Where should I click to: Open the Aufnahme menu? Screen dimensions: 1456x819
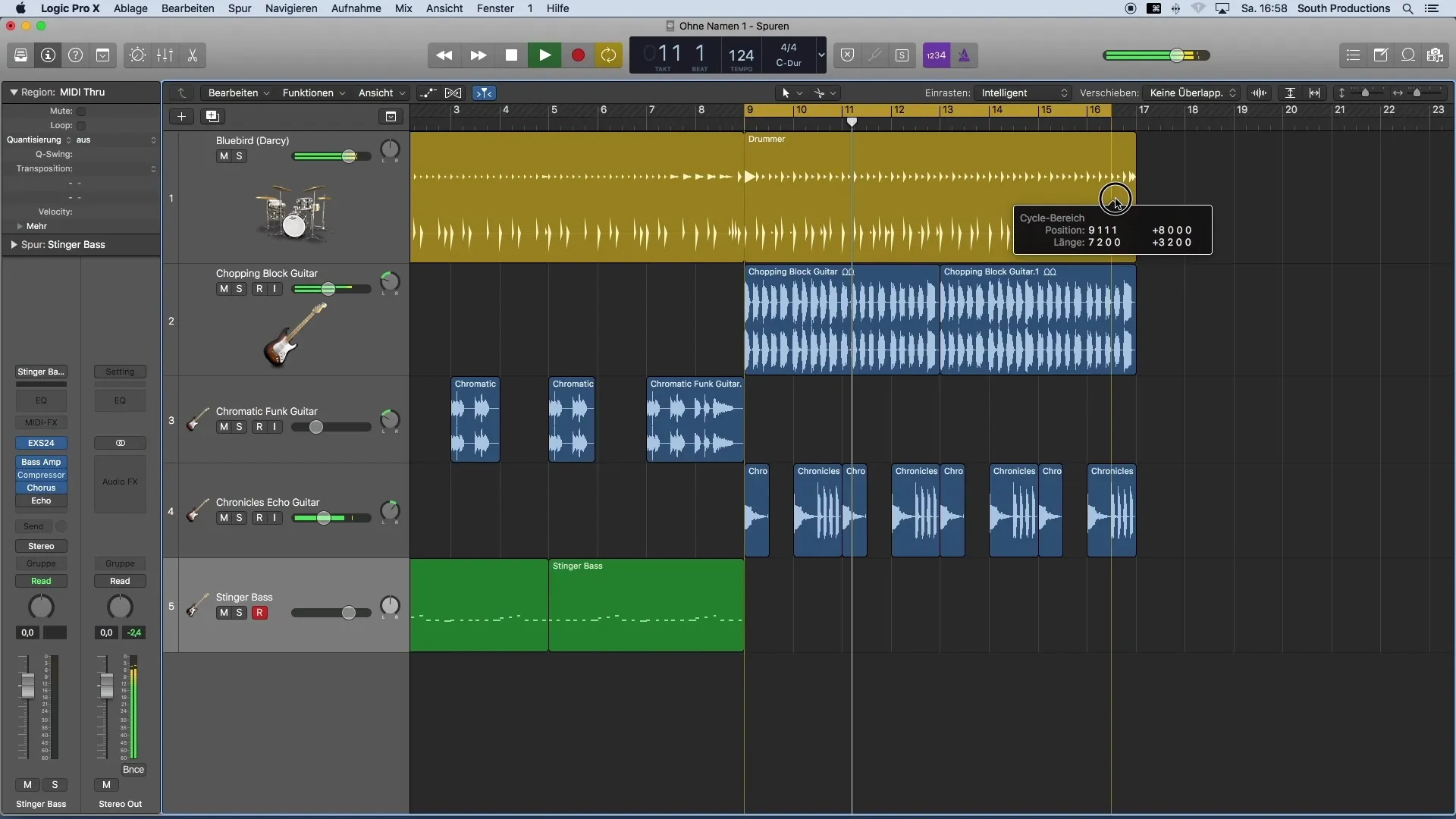(x=356, y=8)
